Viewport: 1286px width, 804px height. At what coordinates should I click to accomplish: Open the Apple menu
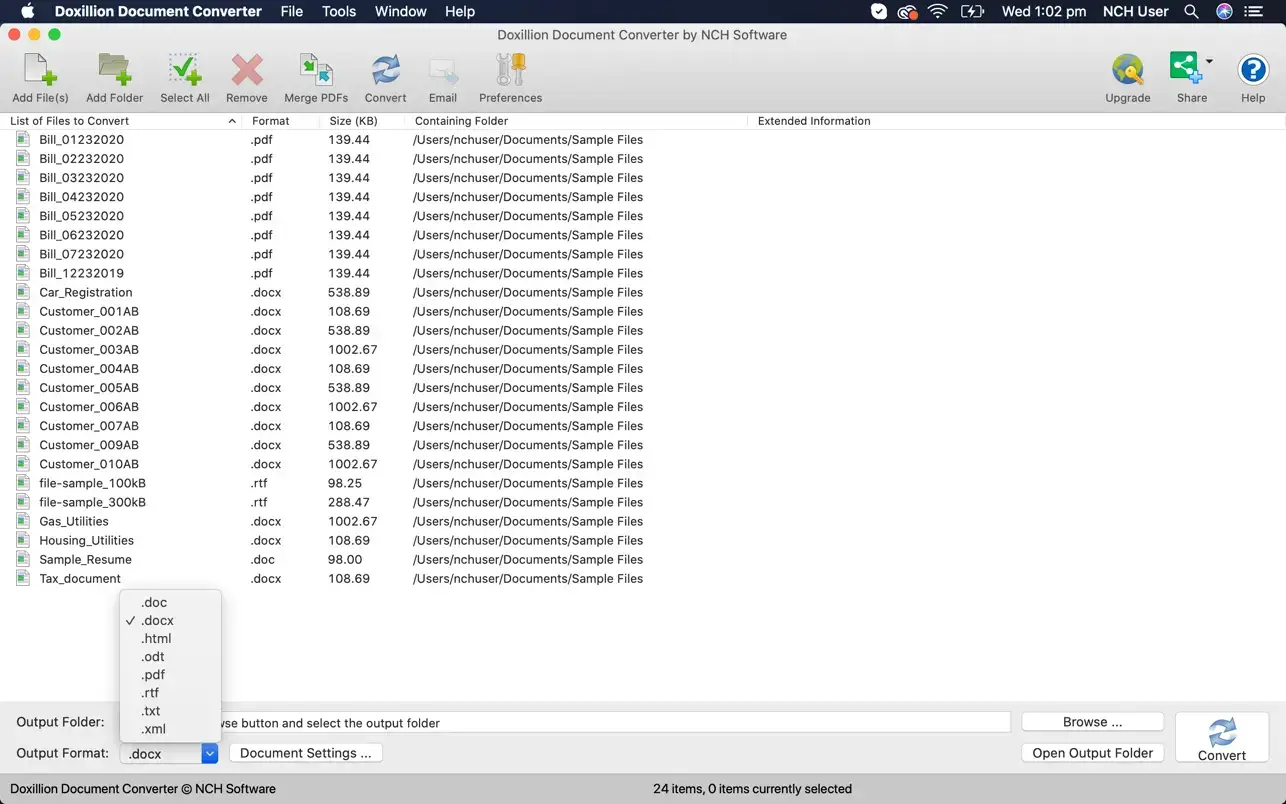coord(27,12)
